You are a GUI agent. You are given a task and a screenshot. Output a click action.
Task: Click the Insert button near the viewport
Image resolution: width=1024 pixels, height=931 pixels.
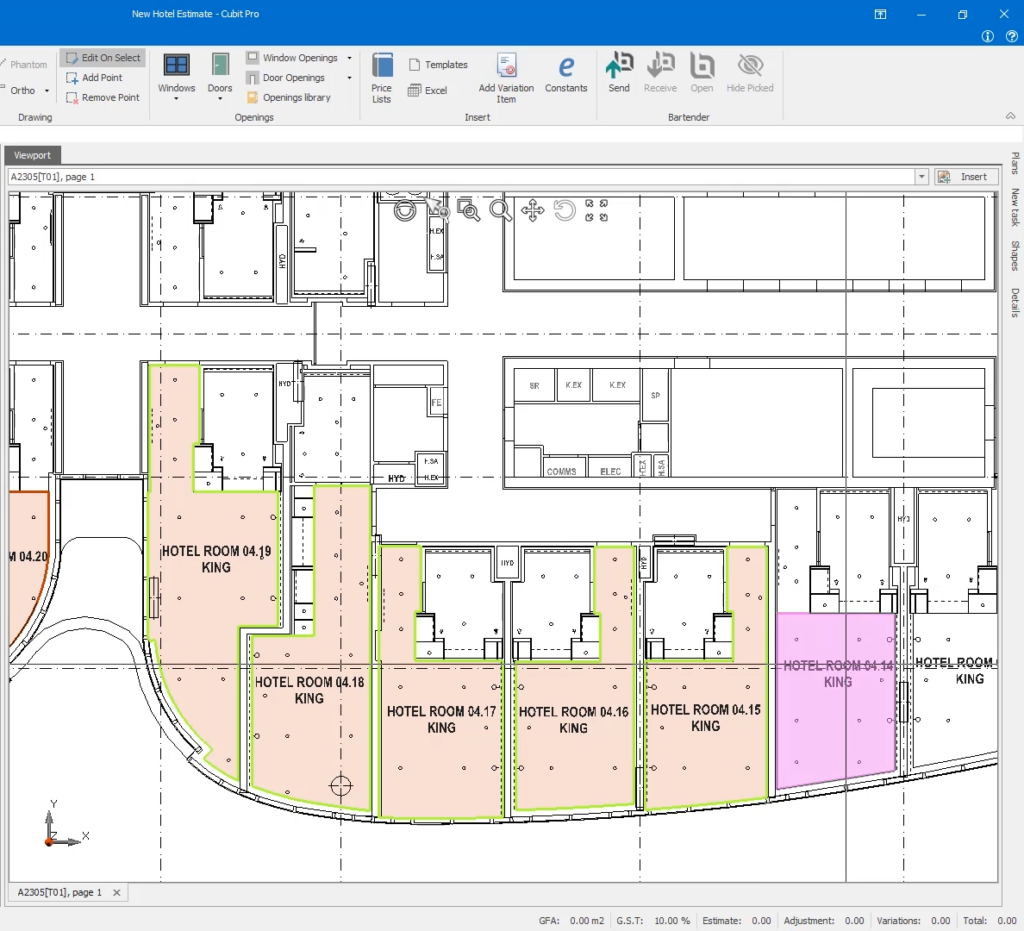[967, 176]
